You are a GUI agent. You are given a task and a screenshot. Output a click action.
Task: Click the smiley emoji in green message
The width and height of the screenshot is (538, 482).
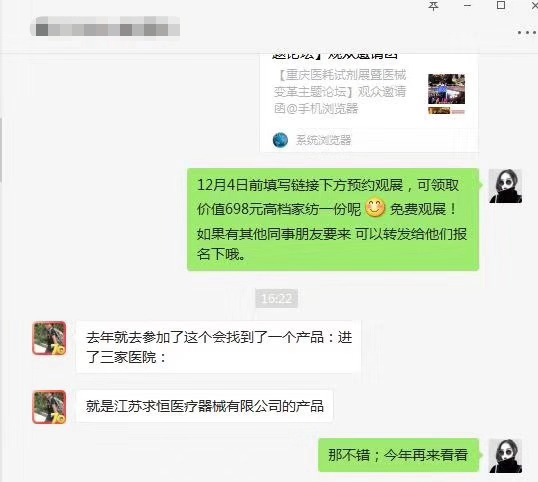(x=375, y=208)
